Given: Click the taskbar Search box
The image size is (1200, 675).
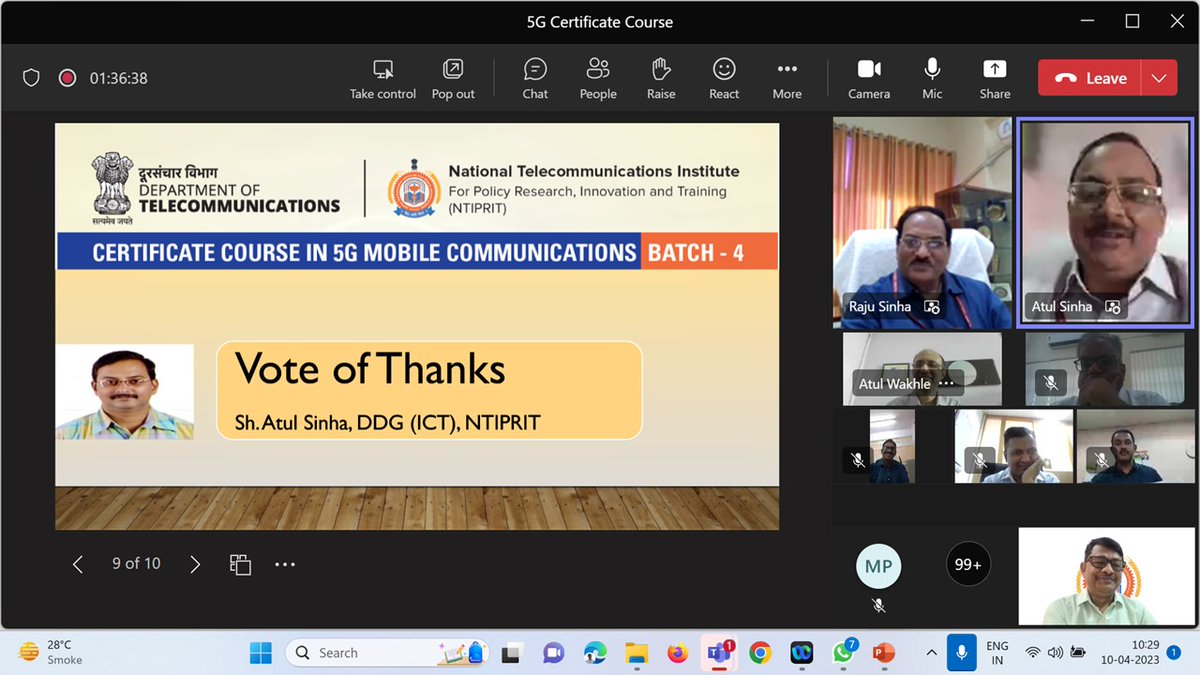Looking at the screenshot, I should tap(387, 653).
